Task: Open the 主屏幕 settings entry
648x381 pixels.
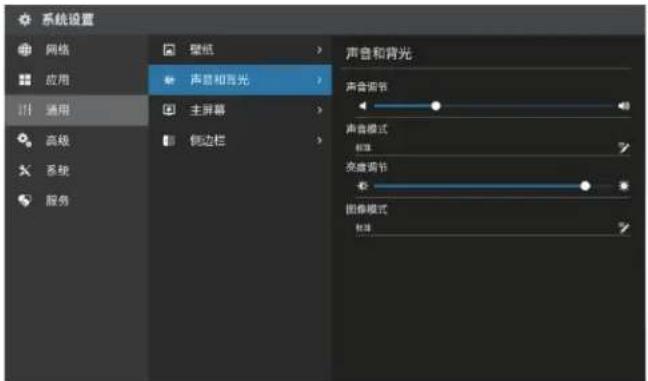Action: click(240, 110)
